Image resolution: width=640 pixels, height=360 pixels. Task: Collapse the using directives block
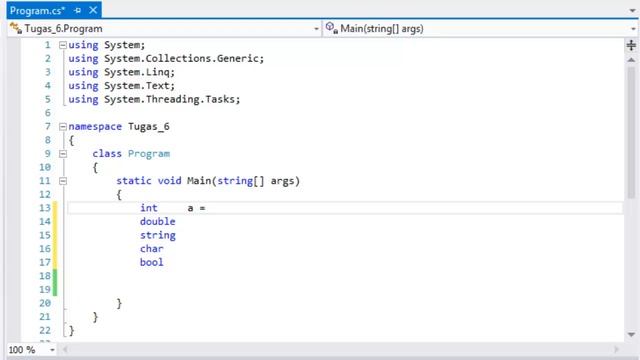pos(63,45)
